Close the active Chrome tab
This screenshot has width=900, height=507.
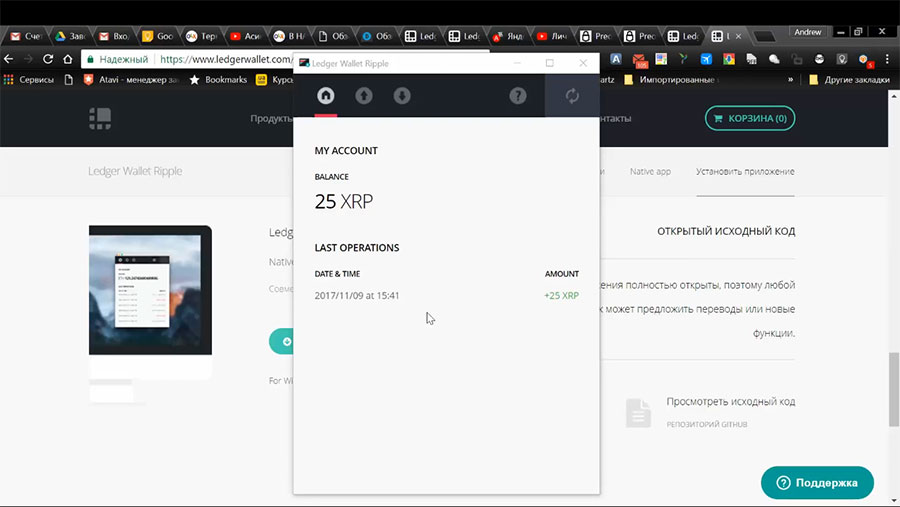(738, 36)
